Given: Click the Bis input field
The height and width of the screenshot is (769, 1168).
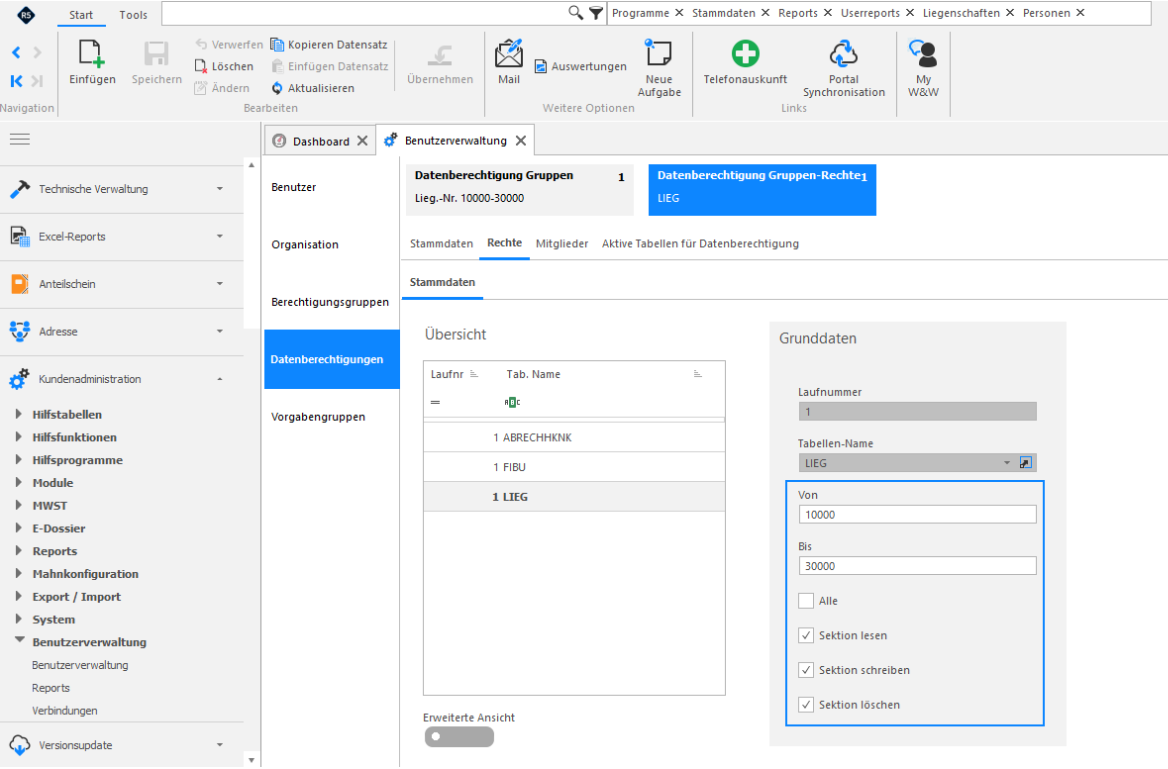Looking at the screenshot, I should tap(917, 566).
